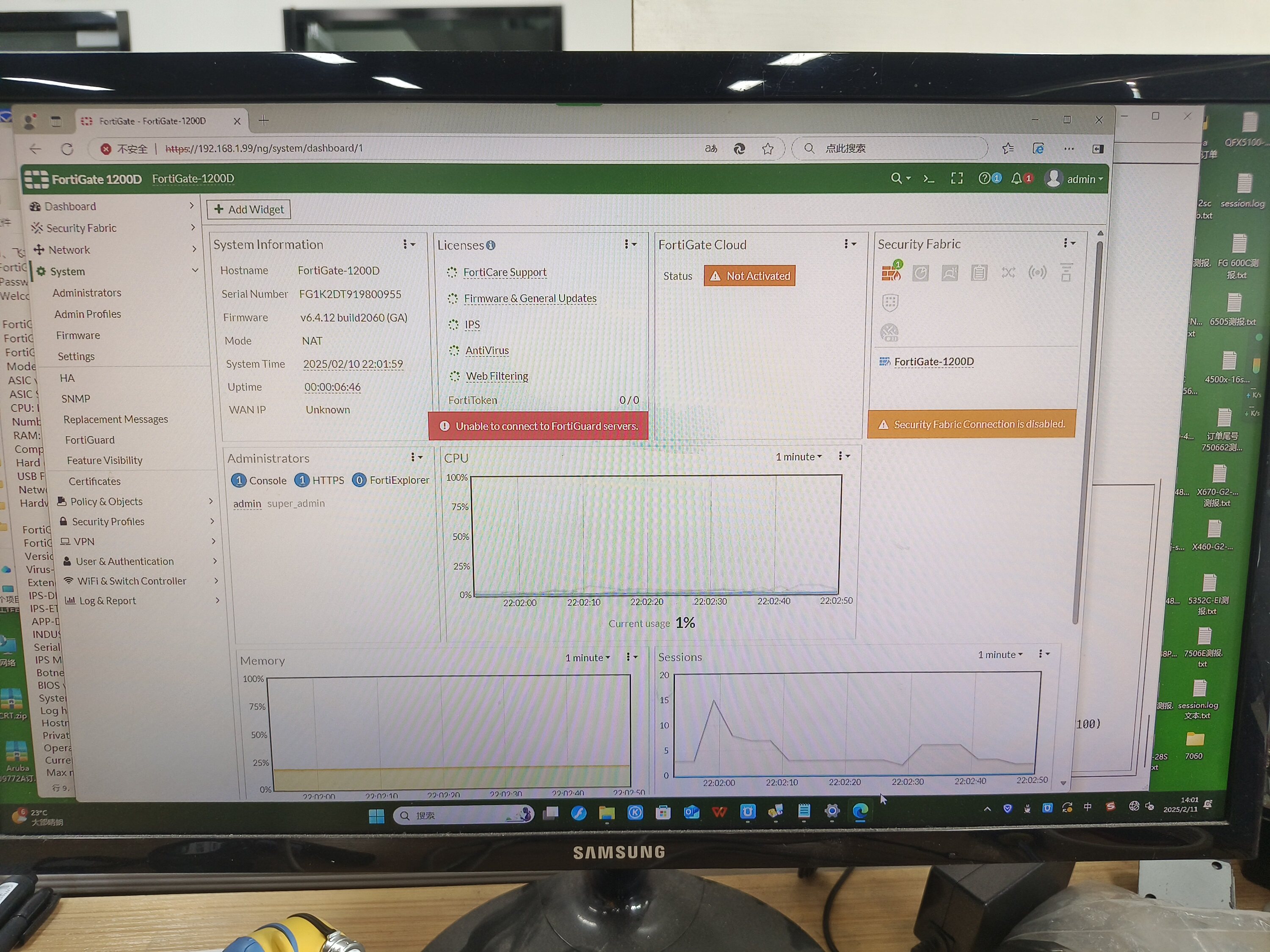Open the AntiVirus license link
1270x952 pixels.
pyautogui.click(x=487, y=351)
